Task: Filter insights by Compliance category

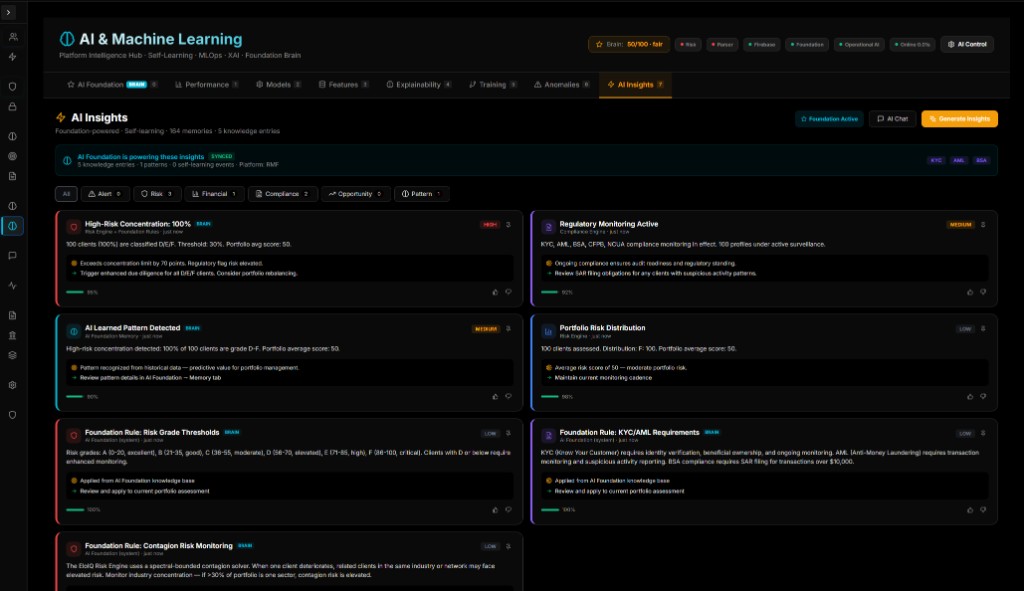Action: pyautogui.click(x=283, y=194)
